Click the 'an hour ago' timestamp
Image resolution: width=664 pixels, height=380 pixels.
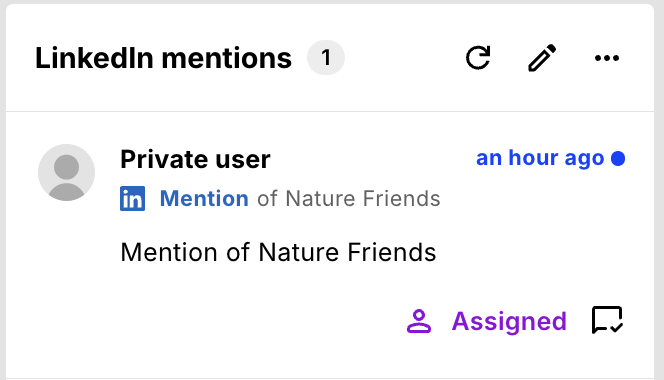point(540,158)
